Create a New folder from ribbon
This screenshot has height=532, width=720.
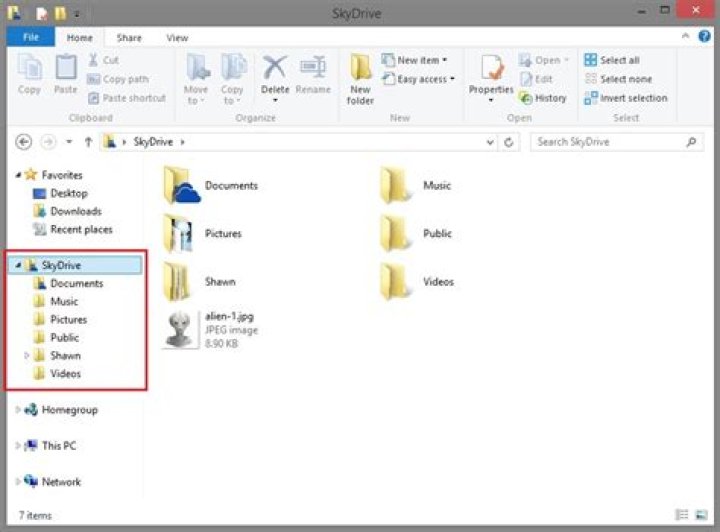(x=360, y=79)
